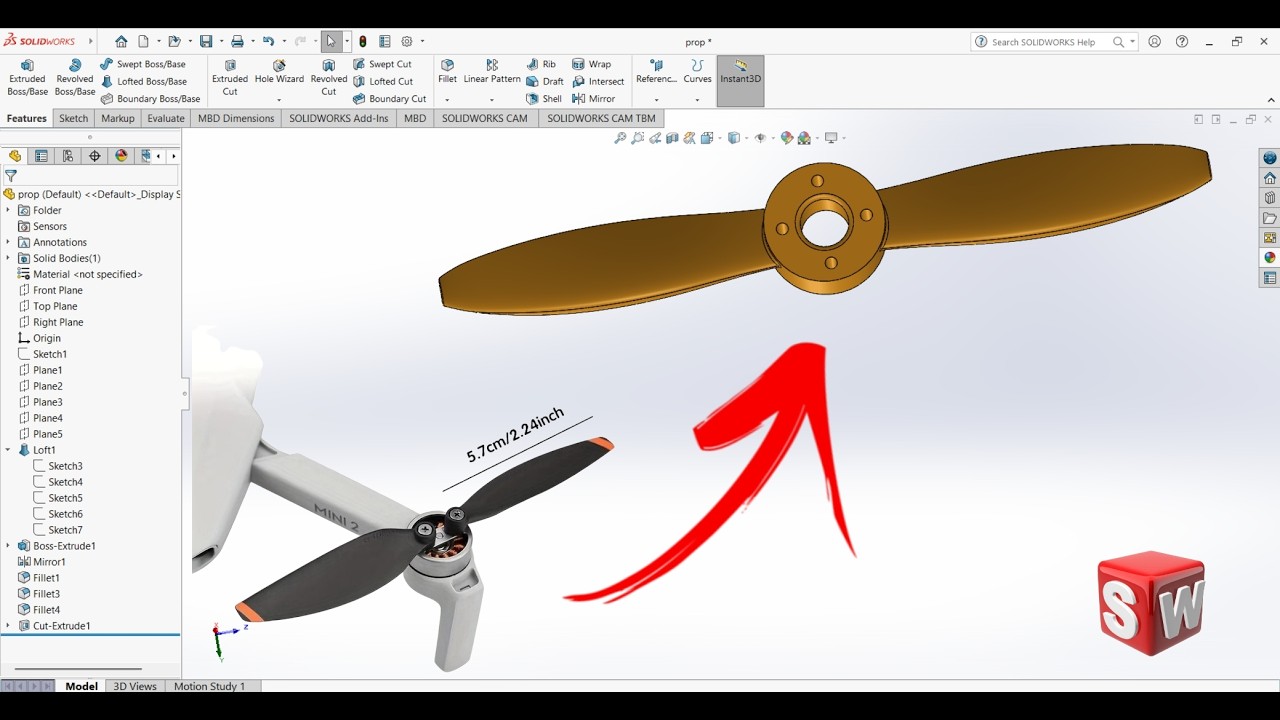Choose Swept Boss/Base command

pos(143,64)
